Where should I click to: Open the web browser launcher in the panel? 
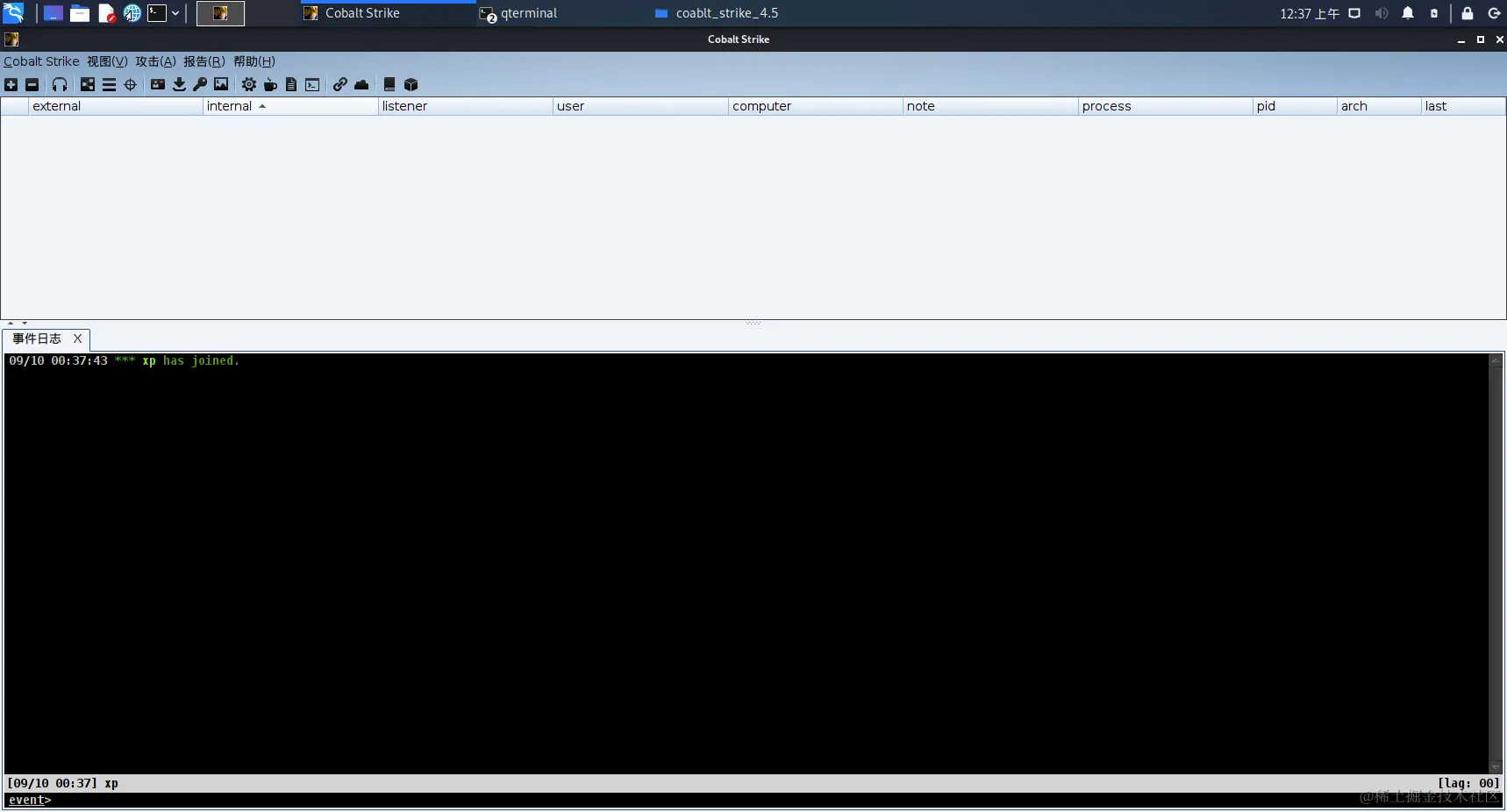[132, 13]
